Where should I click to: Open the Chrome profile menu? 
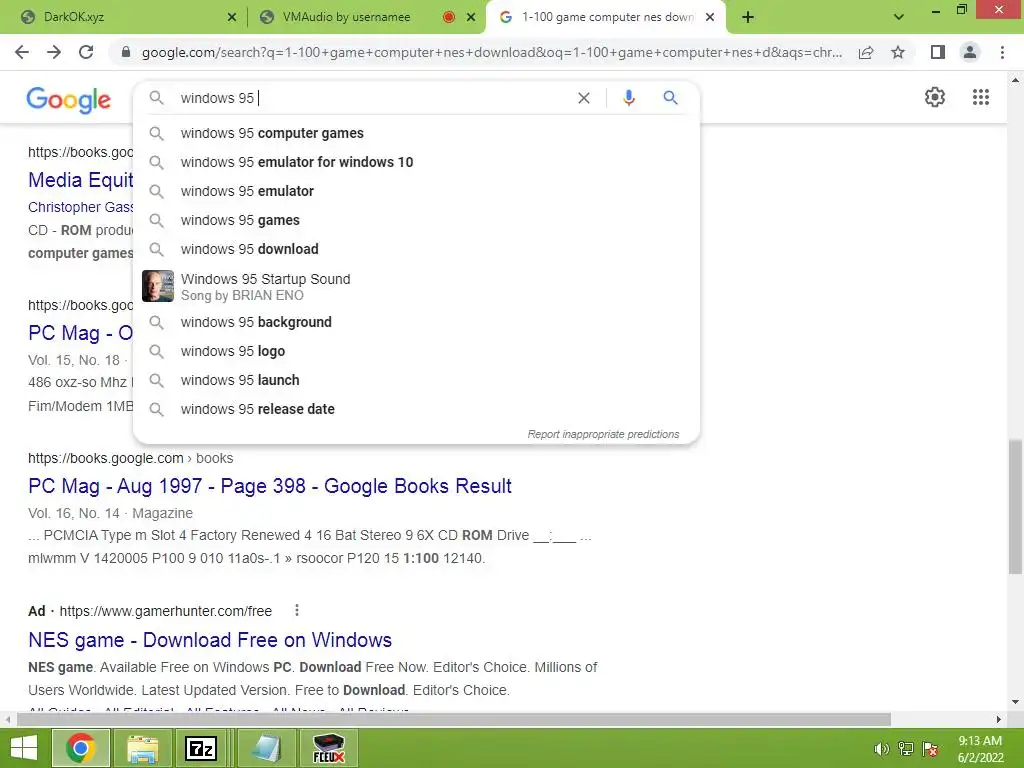click(970, 52)
